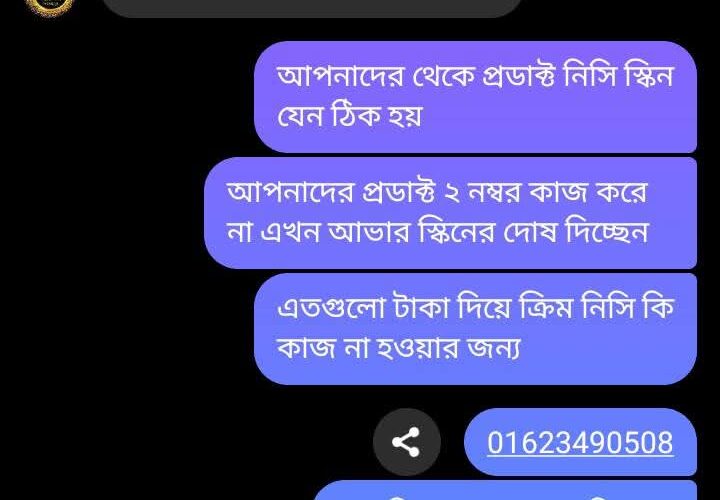
Task: Open the phone number link 01623490508
Action: (x=580, y=443)
